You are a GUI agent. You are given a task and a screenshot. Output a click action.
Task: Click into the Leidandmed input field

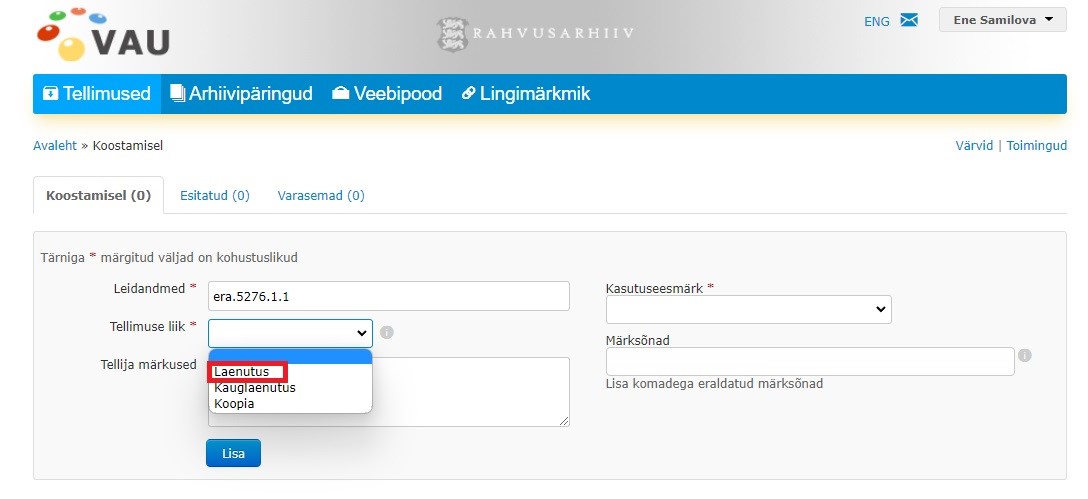coord(388,297)
